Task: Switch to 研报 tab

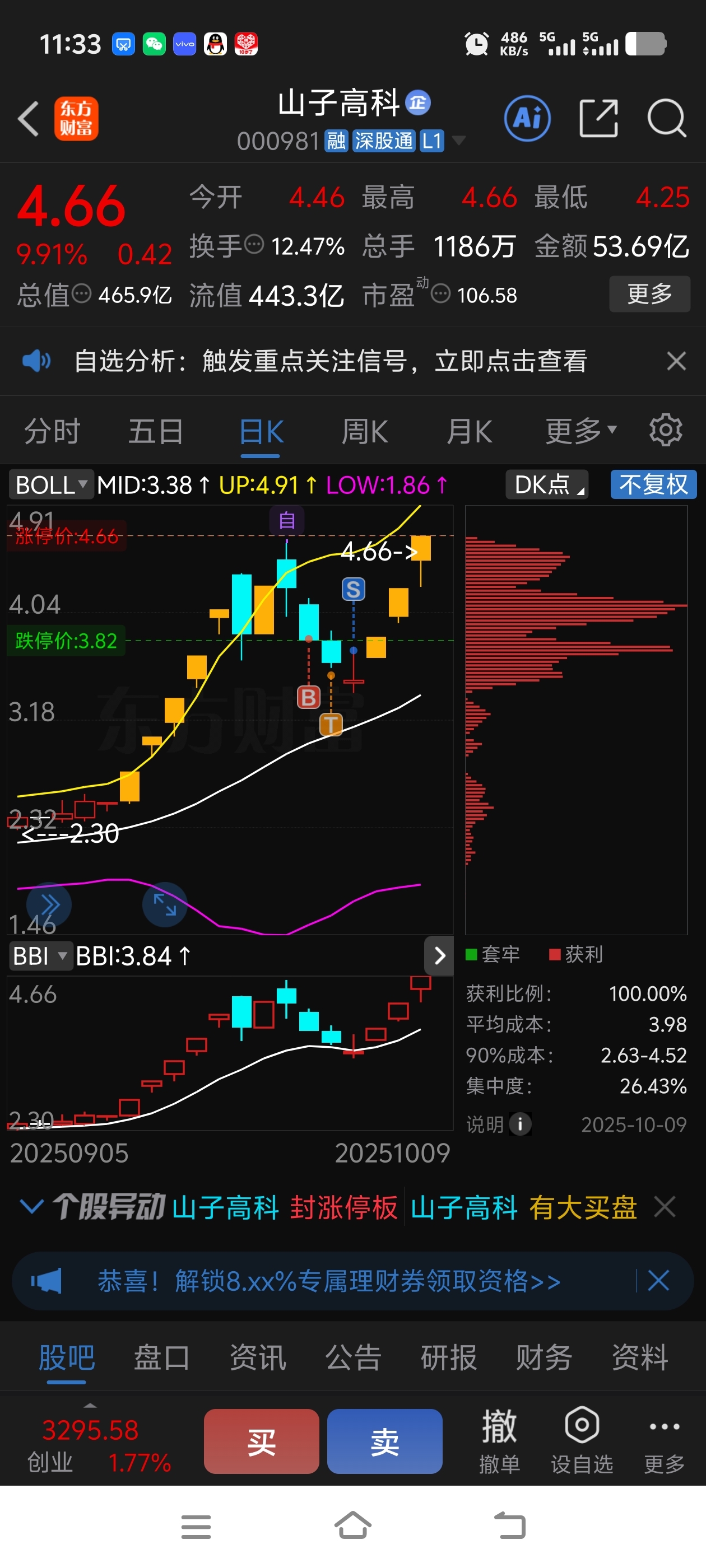Action: 449,1357
